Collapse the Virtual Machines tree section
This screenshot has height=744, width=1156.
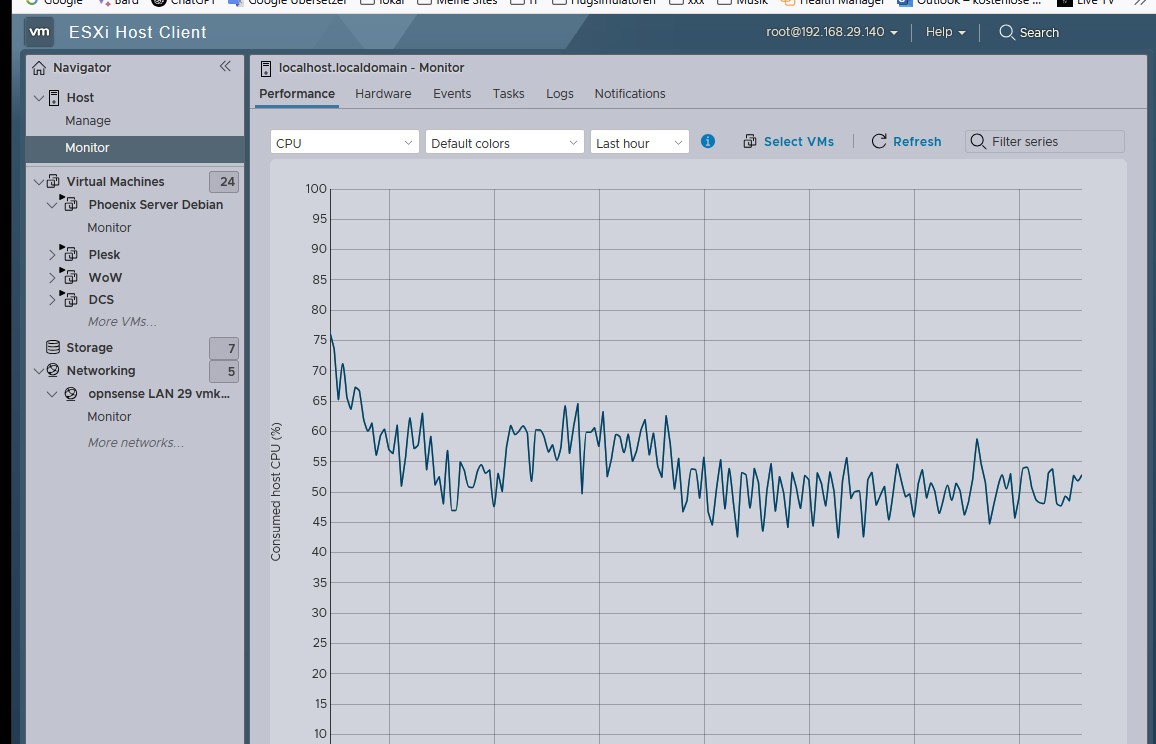[x=39, y=182]
